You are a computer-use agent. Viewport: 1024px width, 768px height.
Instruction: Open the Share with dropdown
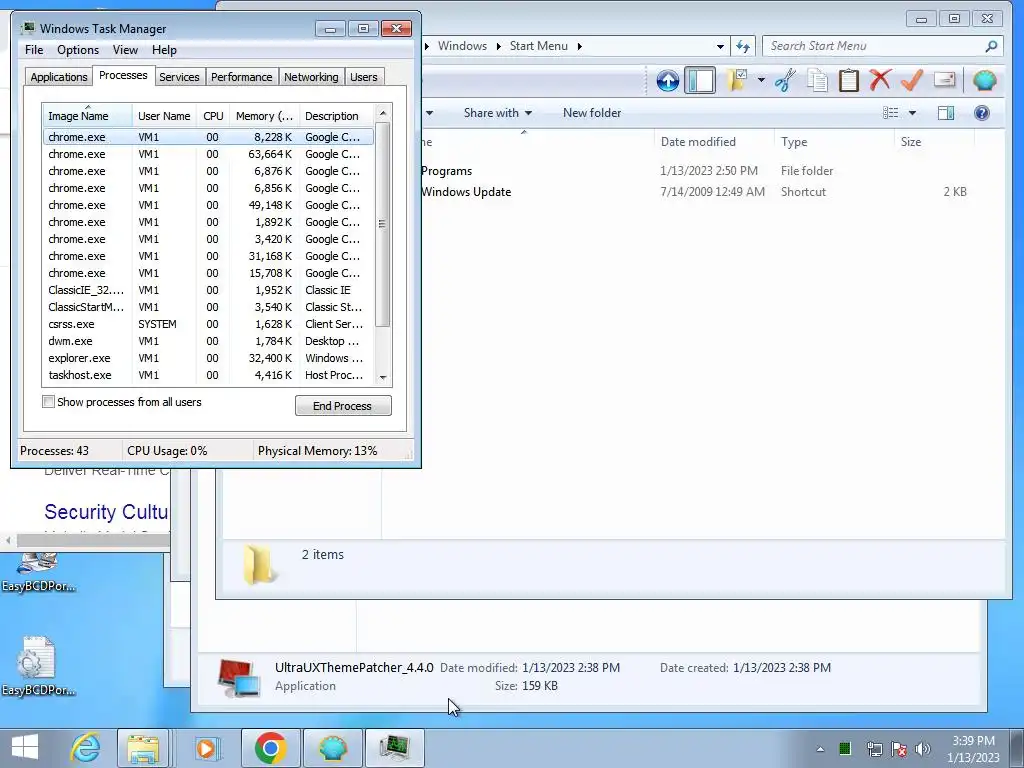point(498,113)
